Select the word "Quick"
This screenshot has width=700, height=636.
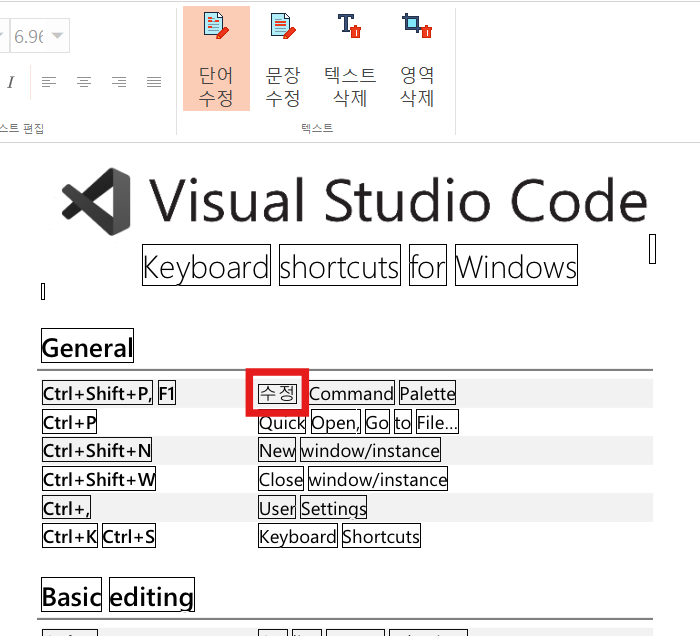[282, 422]
